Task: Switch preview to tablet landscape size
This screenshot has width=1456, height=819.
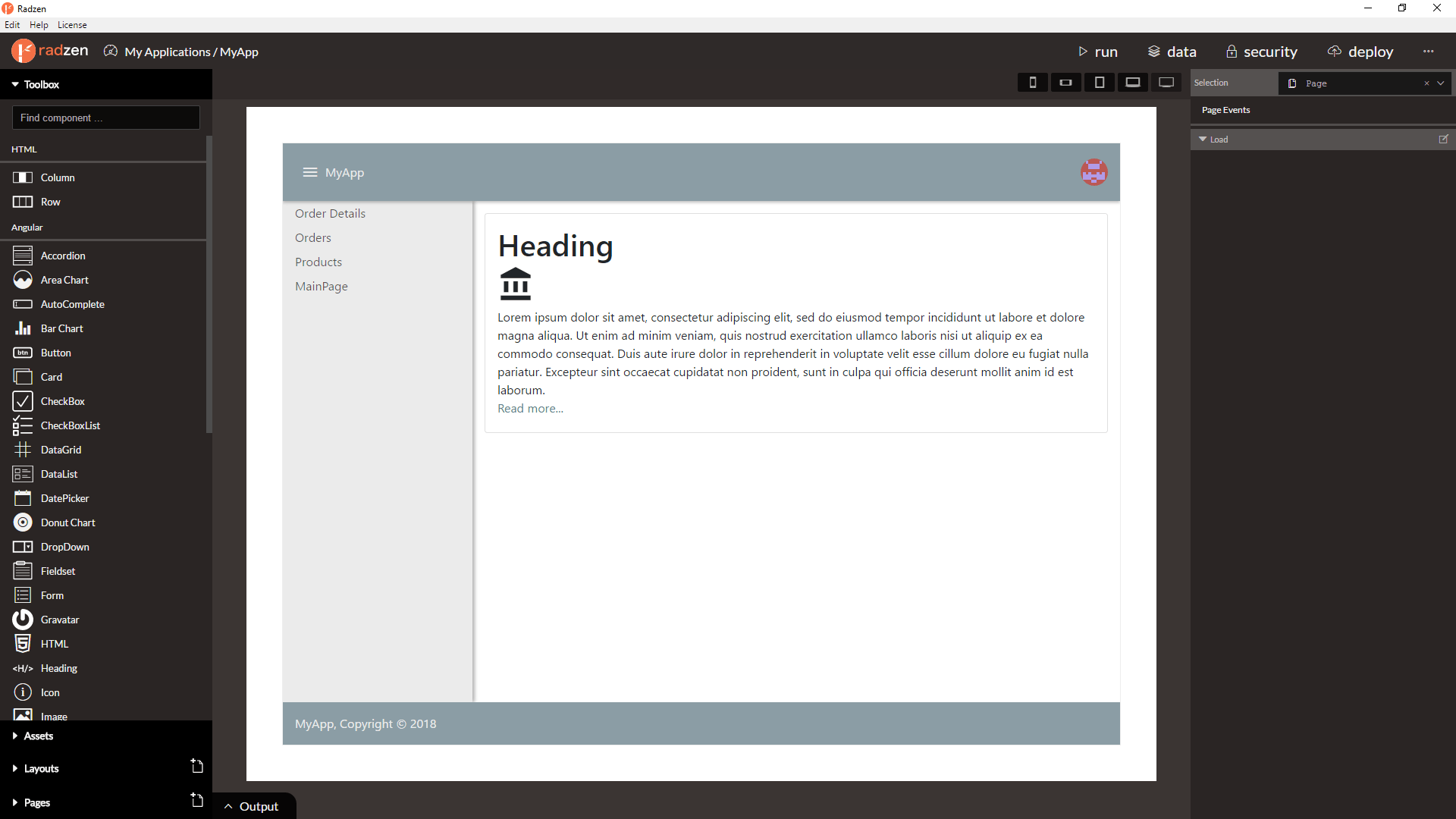Action: pyautogui.click(x=1133, y=83)
